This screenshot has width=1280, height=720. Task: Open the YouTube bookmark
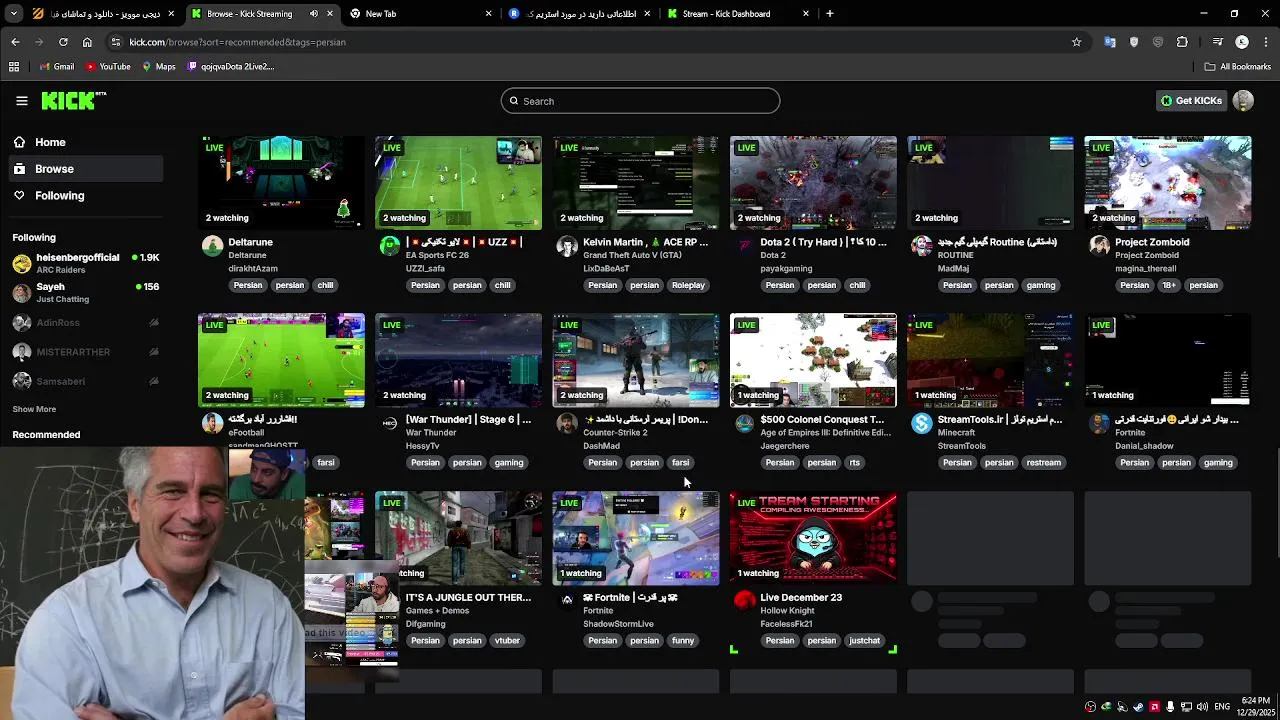[108, 67]
